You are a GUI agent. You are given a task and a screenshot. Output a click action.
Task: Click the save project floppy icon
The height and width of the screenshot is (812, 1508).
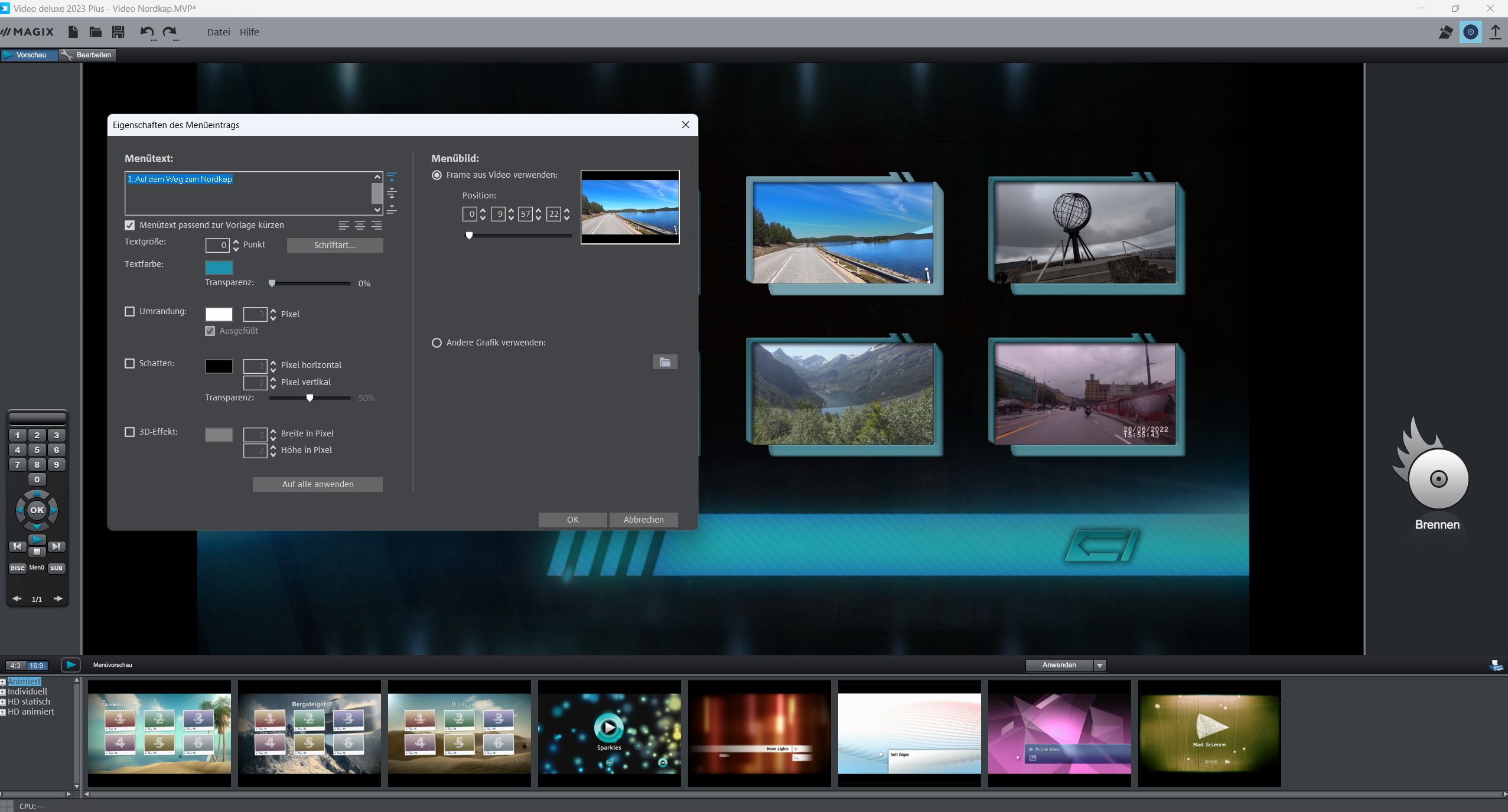(118, 32)
